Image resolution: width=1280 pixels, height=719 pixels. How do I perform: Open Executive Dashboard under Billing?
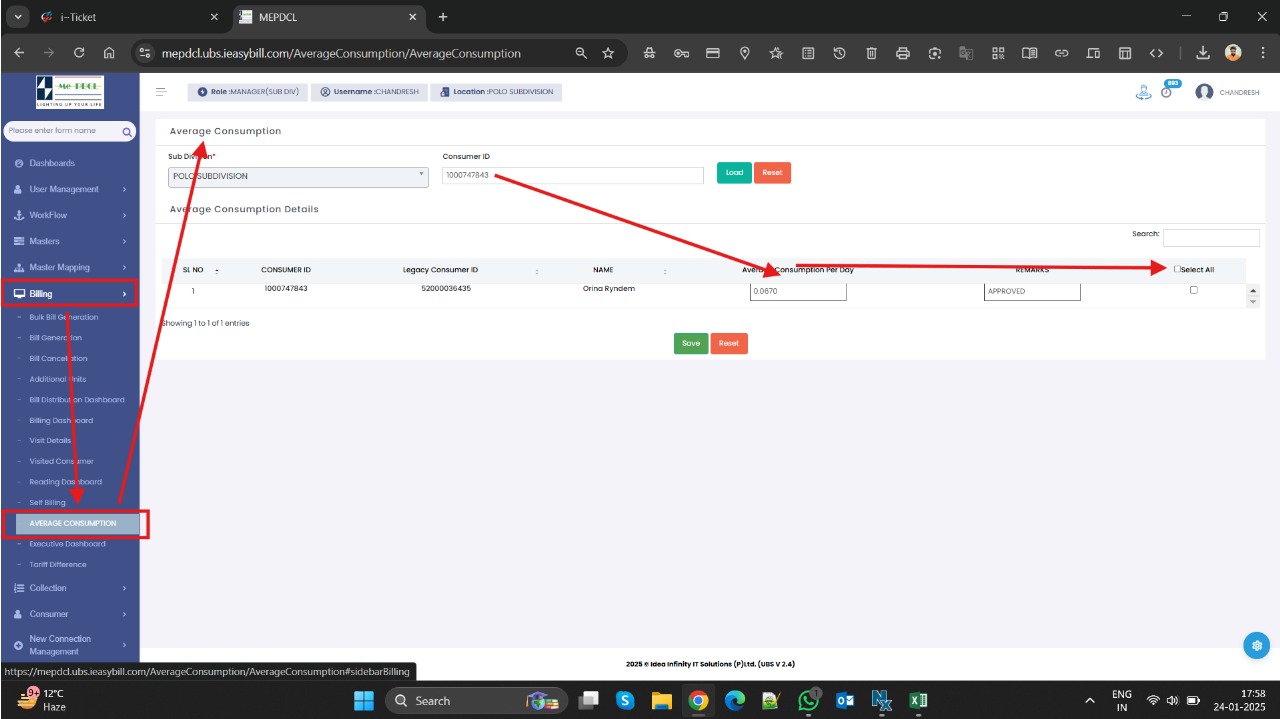(x=67, y=544)
